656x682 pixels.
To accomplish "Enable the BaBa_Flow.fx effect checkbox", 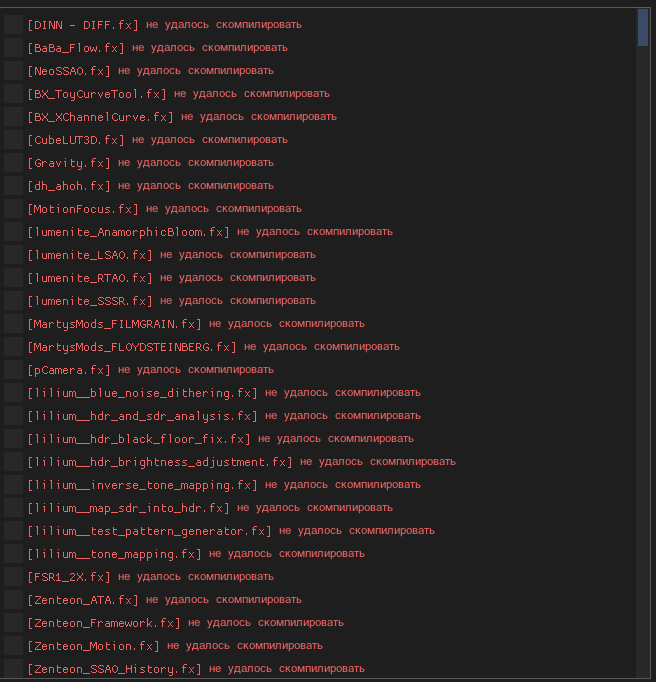I will tap(13, 47).
